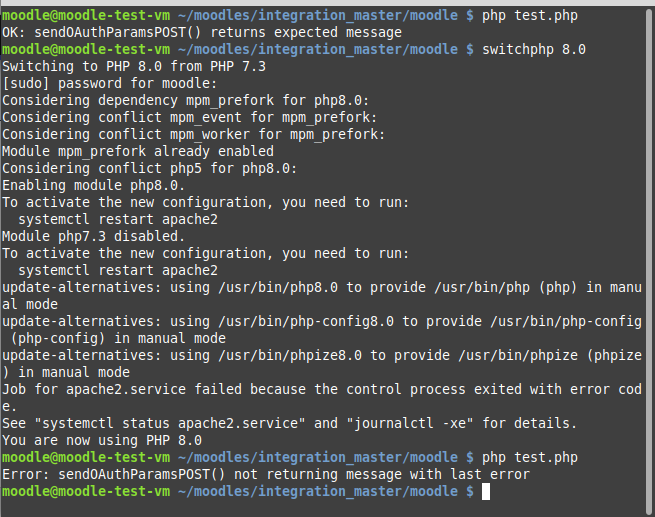Click 'Enabling module php8.0.' line
The width and height of the screenshot is (655, 517).
point(94,185)
